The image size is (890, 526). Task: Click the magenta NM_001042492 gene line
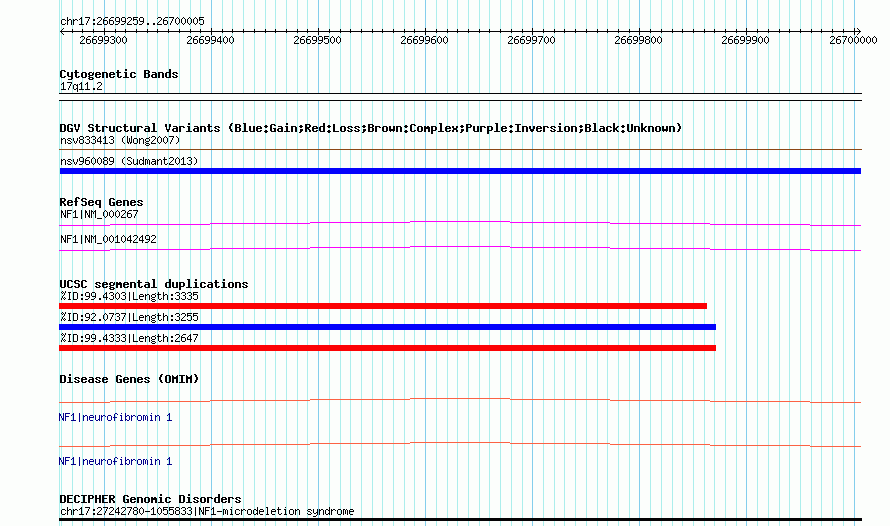click(460, 248)
